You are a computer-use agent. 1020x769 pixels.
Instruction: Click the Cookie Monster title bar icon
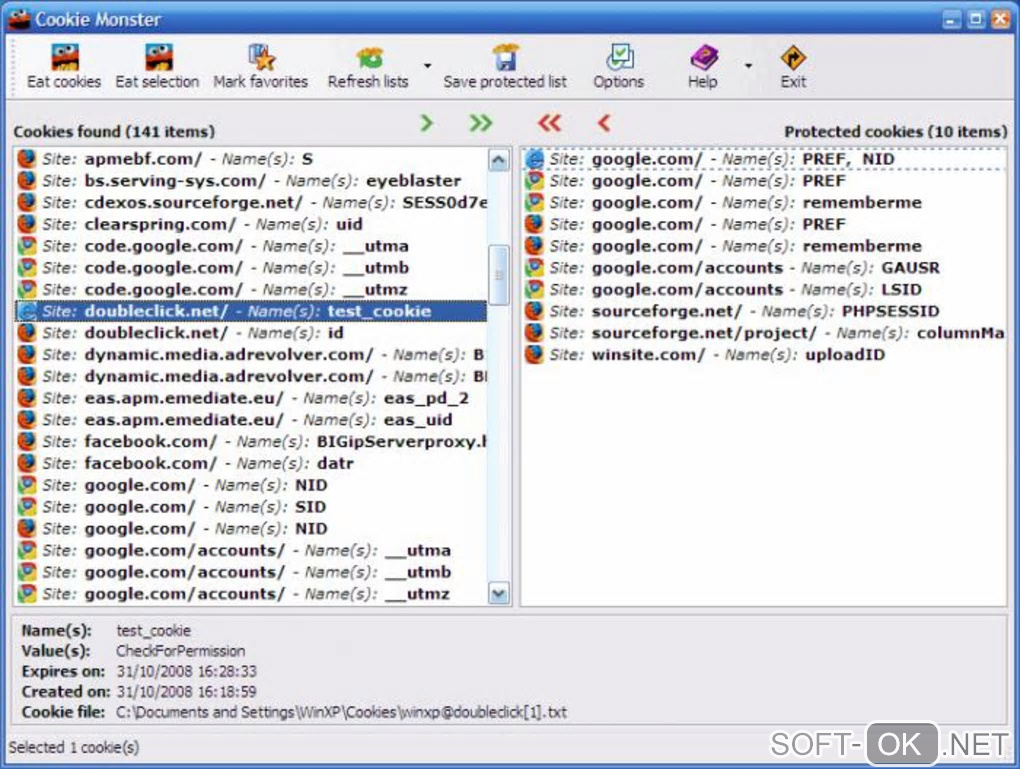click(x=18, y=19)
